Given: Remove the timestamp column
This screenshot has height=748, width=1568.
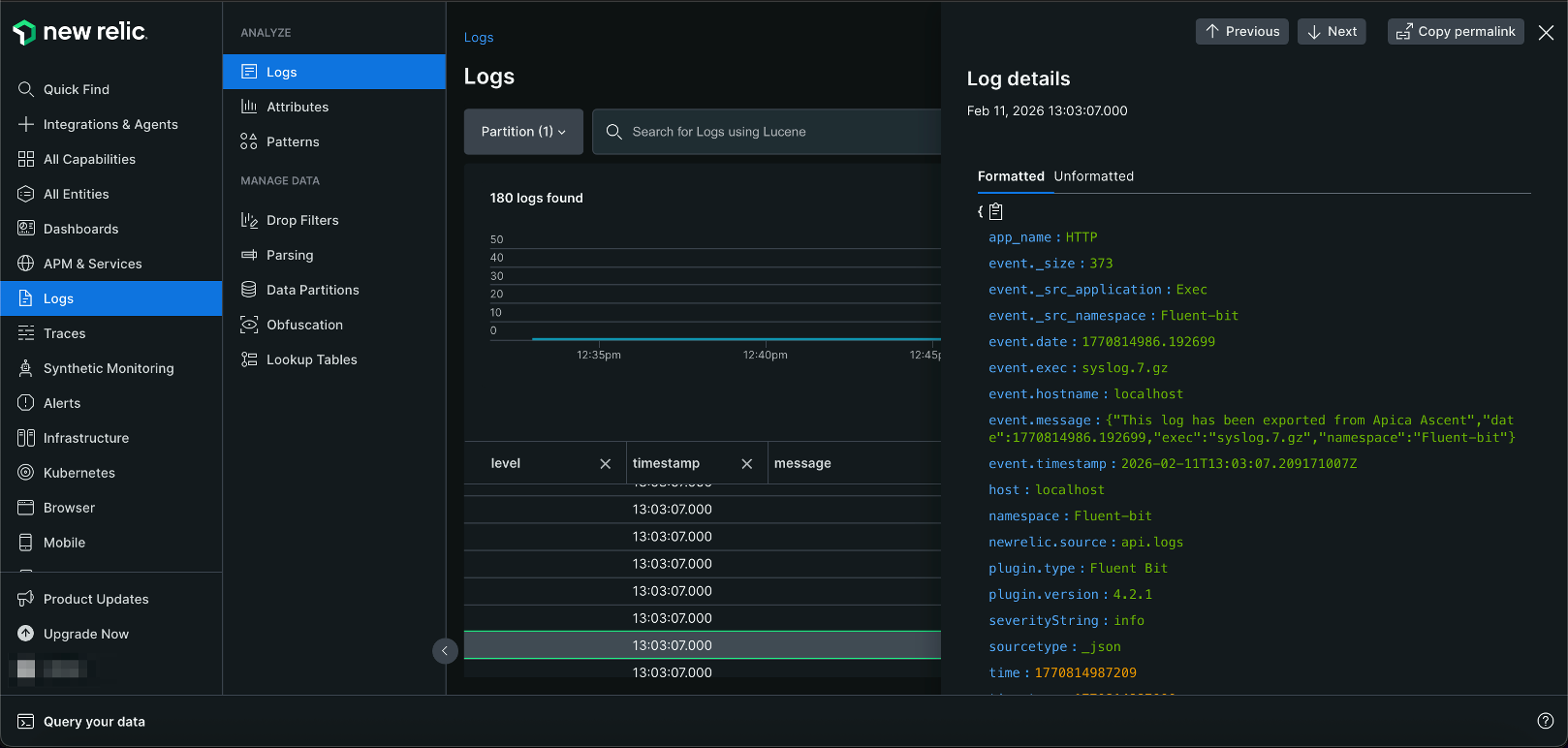Looking at the screenshot, I should (x=747, y=463).
